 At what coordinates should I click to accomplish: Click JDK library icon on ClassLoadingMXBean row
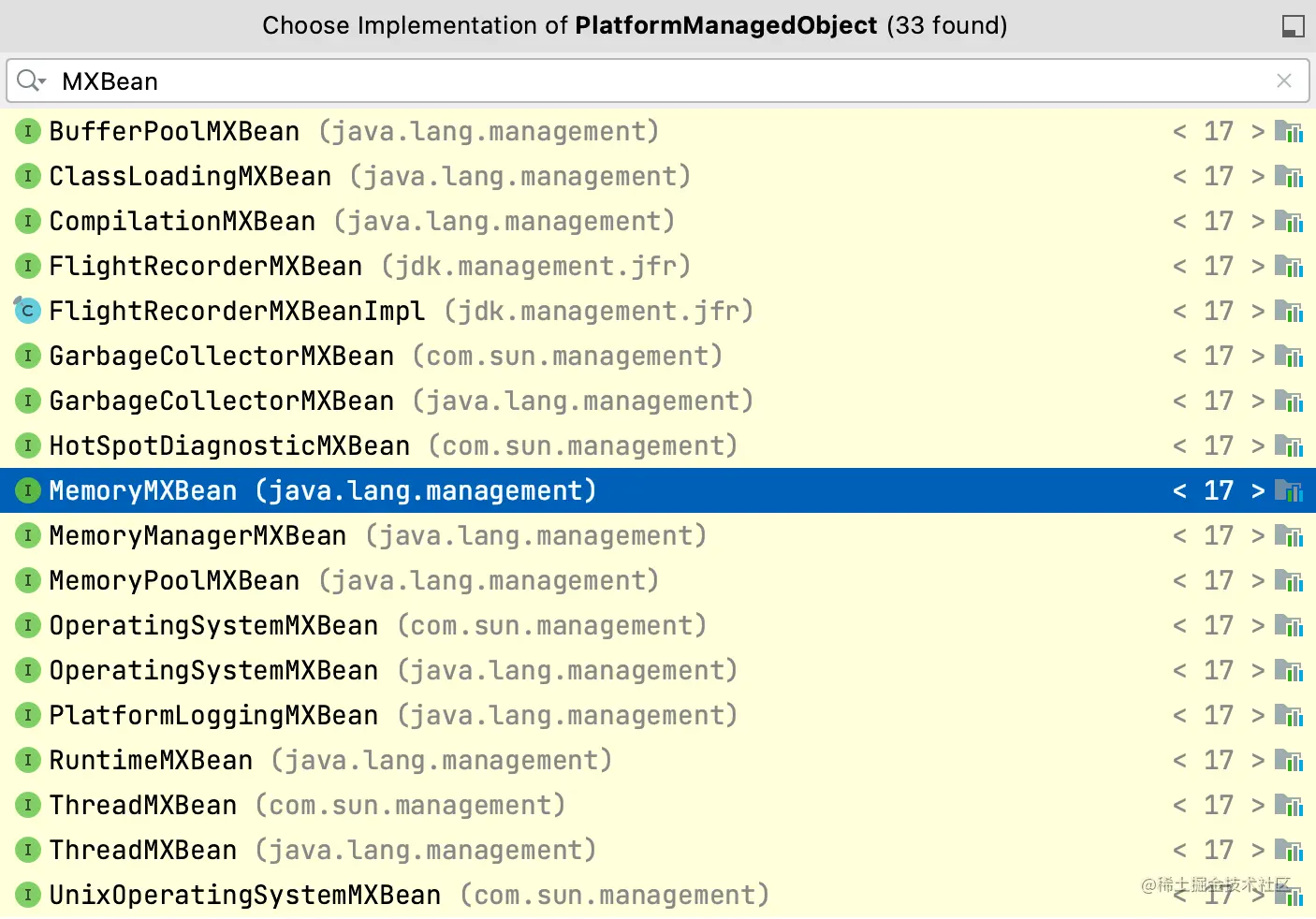coord(1289,176)
